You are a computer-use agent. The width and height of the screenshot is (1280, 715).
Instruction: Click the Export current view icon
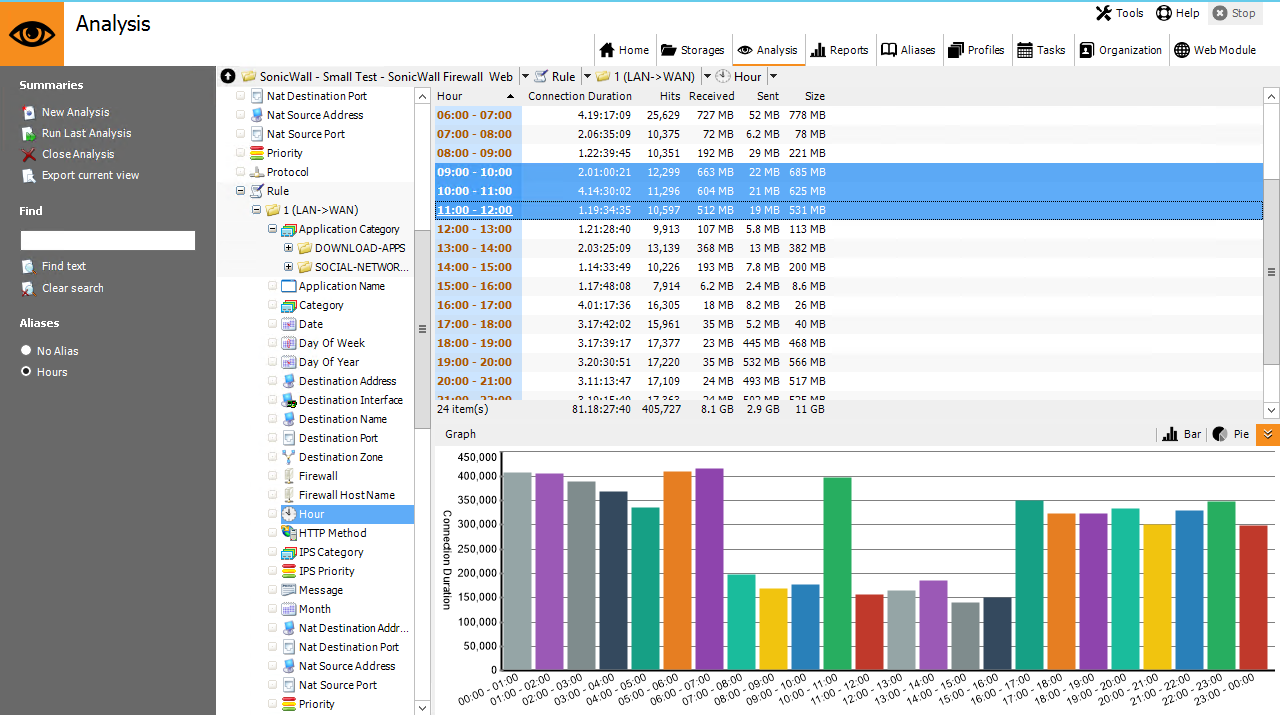click(28, 175)
